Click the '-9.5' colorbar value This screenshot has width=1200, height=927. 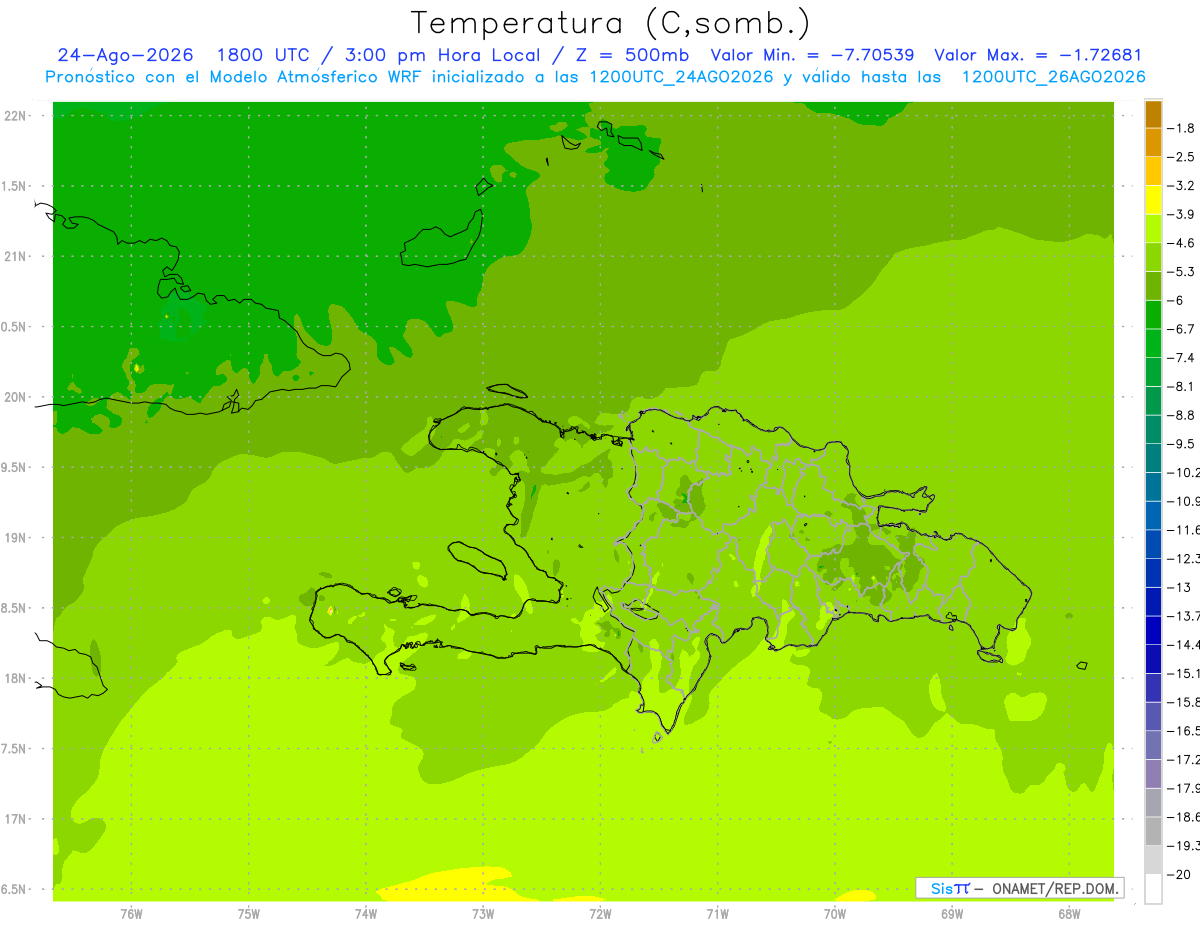[1182, 444]
